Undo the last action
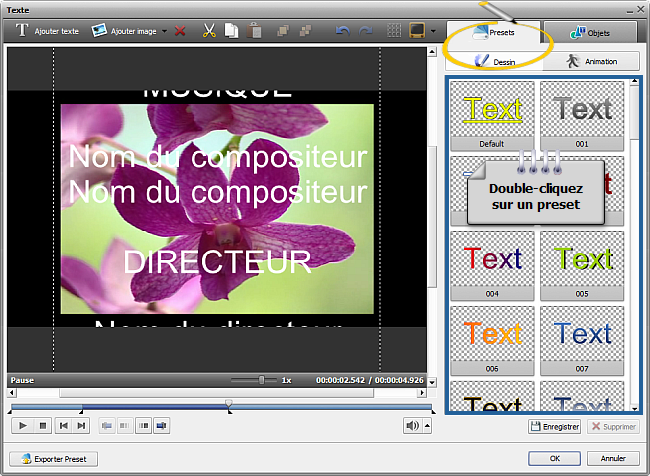 342,31
